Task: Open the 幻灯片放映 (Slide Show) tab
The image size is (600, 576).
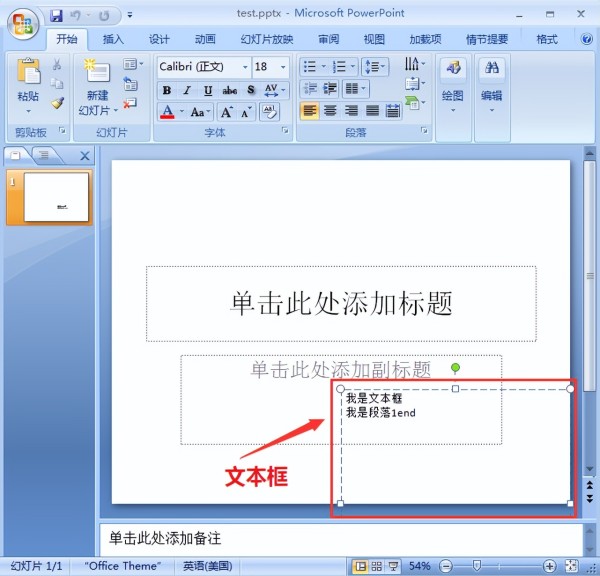Action: point(267,39)
